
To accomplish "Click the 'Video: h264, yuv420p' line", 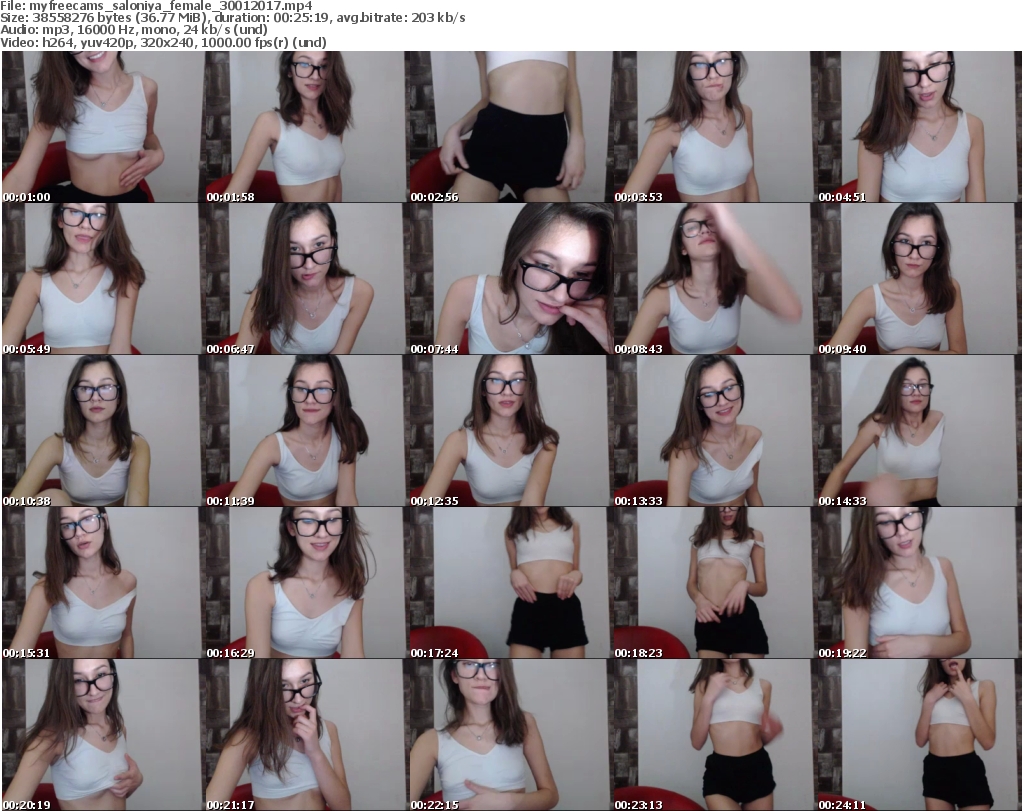I will pyautogui.click(x=163, y=42).
